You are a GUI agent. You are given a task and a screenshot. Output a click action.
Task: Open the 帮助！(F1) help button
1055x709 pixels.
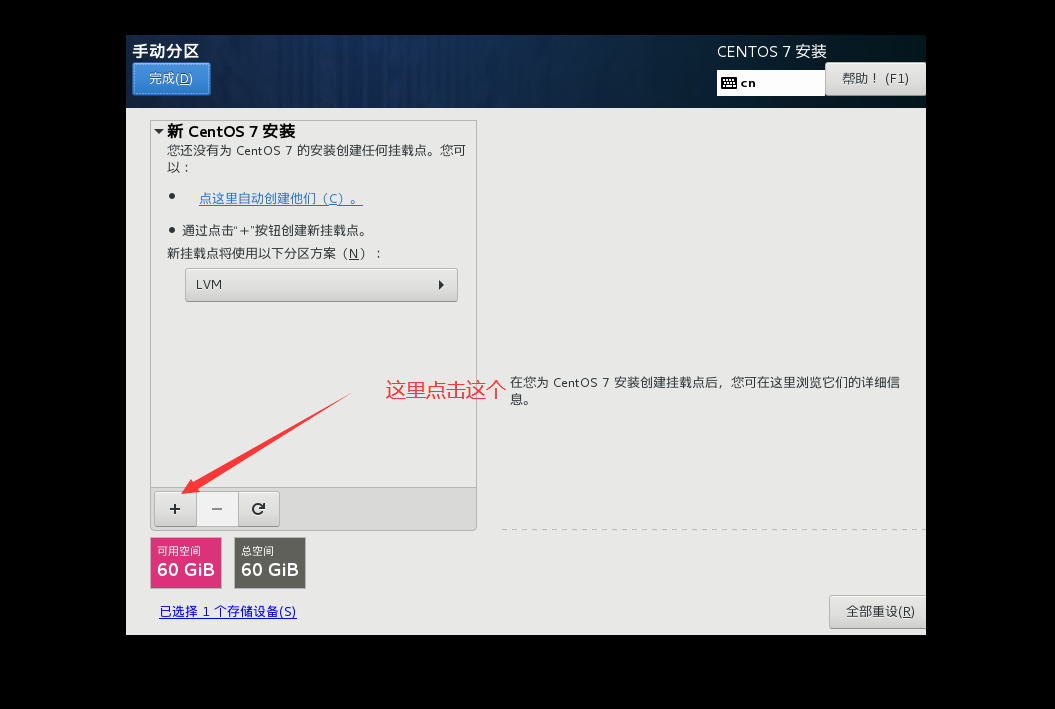point(875,79)
